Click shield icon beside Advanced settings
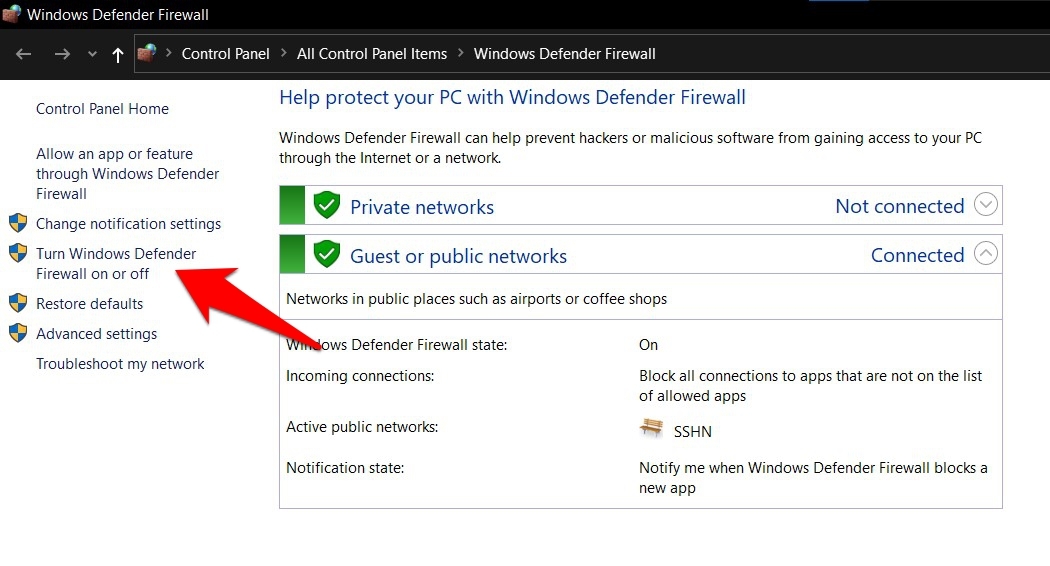The height and width of the screenshot is (566, 1050). [18, 333]
